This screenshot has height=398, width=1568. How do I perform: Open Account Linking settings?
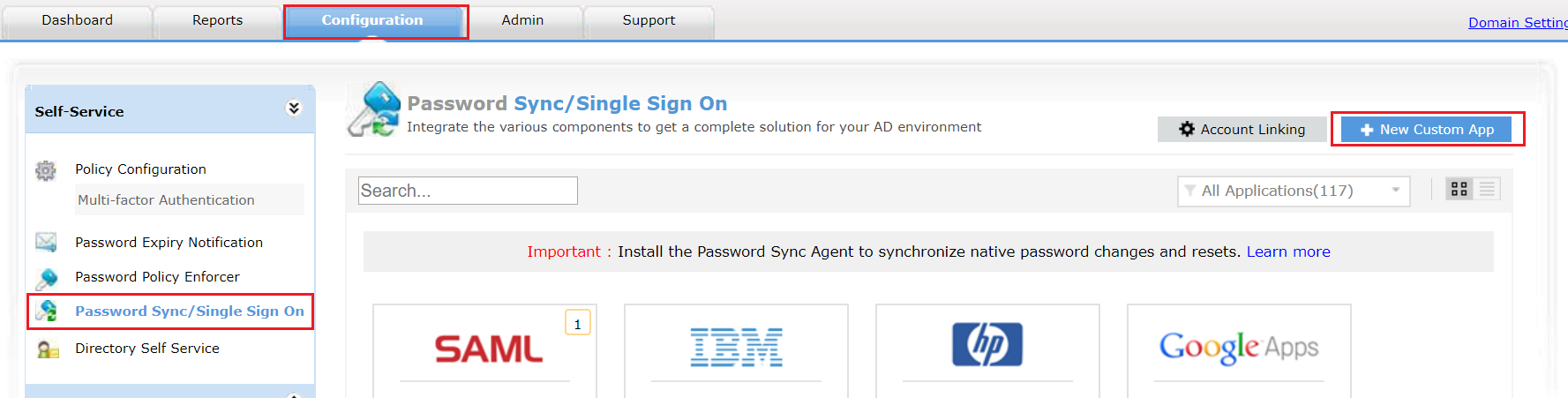1242,130
